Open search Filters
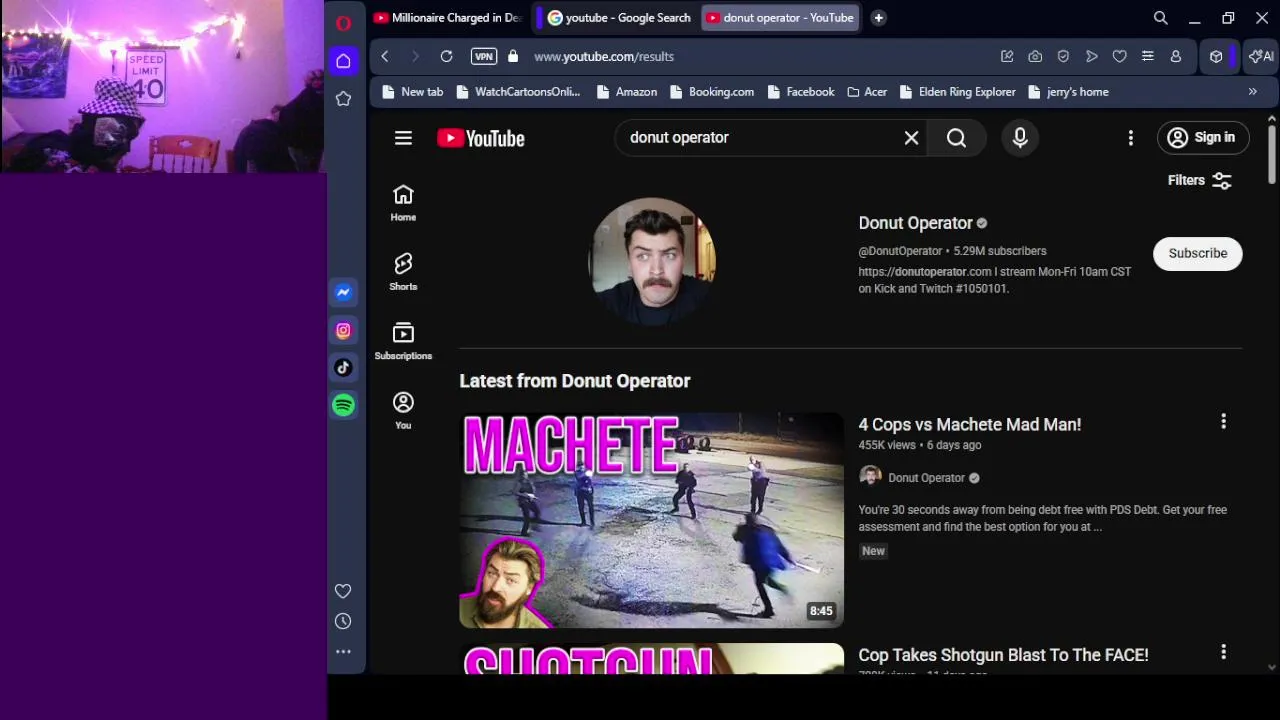 click(x=1199, y=180)
